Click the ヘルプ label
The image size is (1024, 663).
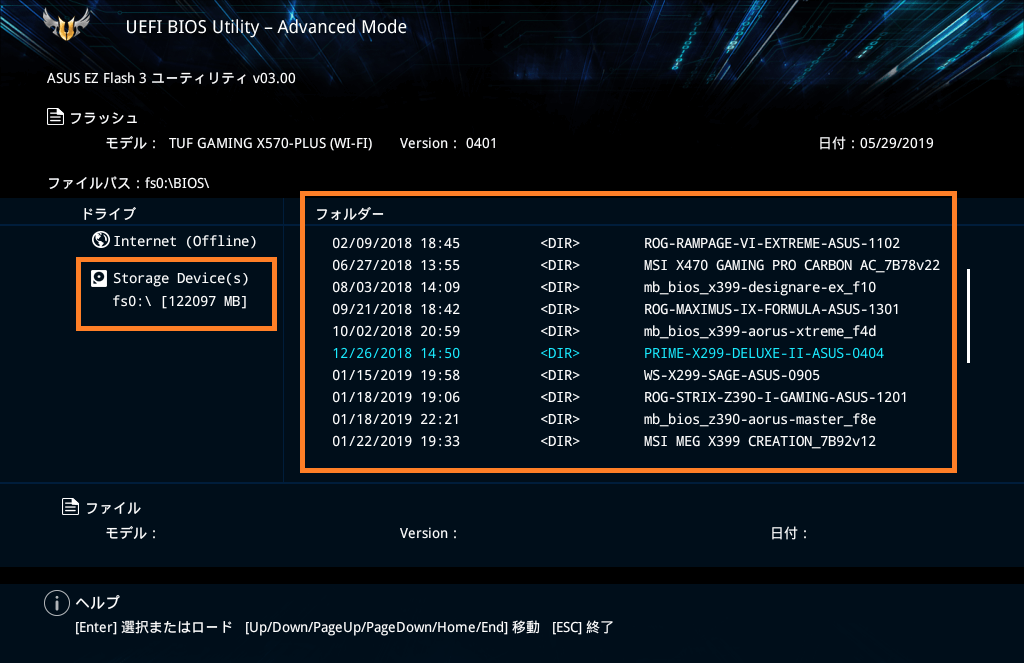coord(98,602)
